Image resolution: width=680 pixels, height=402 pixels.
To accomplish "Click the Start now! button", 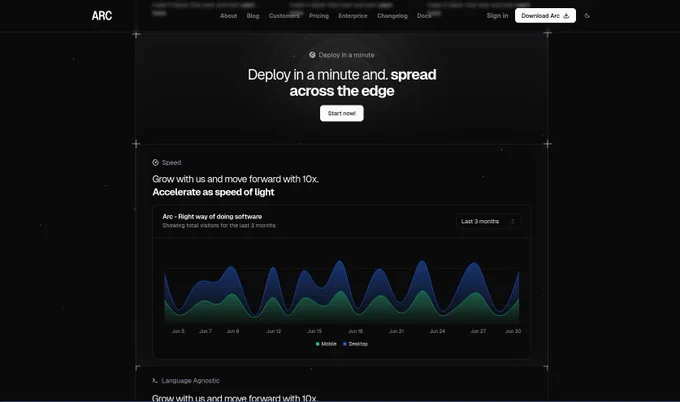I will click(342, 113).
